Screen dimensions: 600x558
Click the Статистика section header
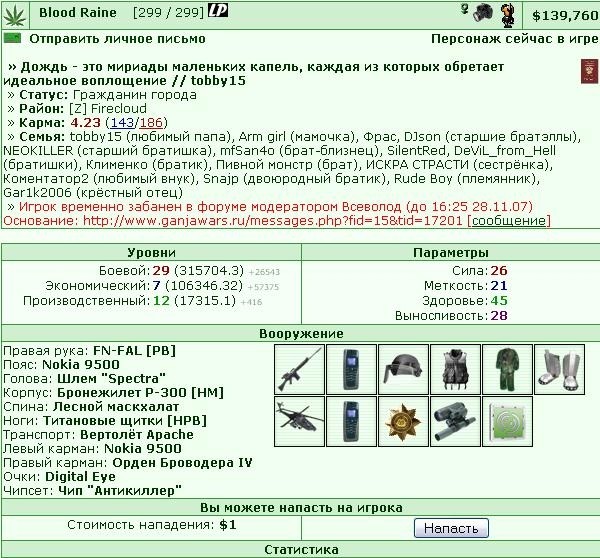point(301,550)
